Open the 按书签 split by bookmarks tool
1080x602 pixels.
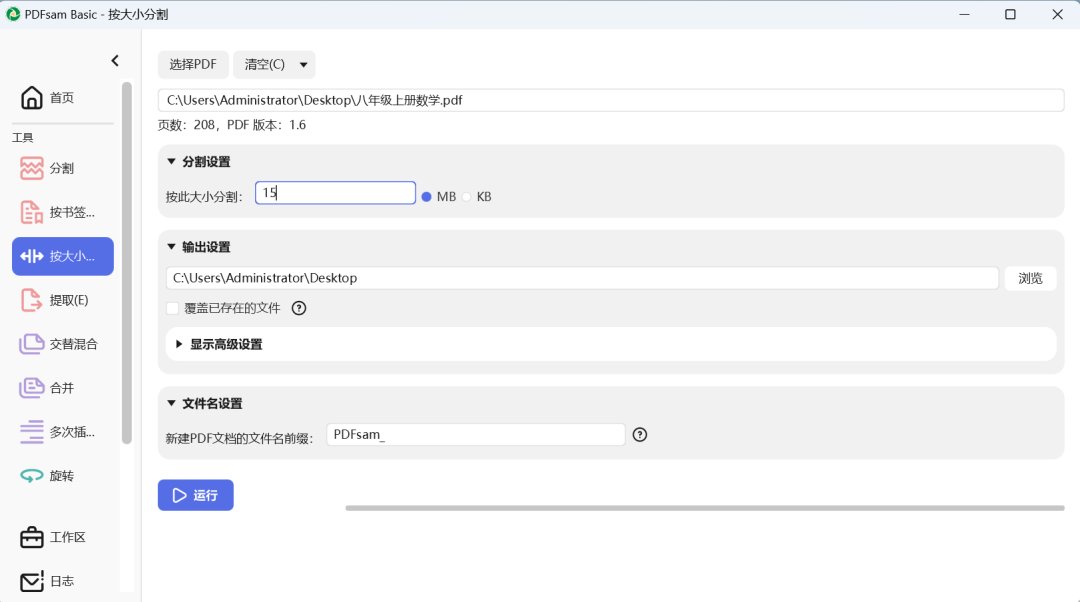click(63, 212)
